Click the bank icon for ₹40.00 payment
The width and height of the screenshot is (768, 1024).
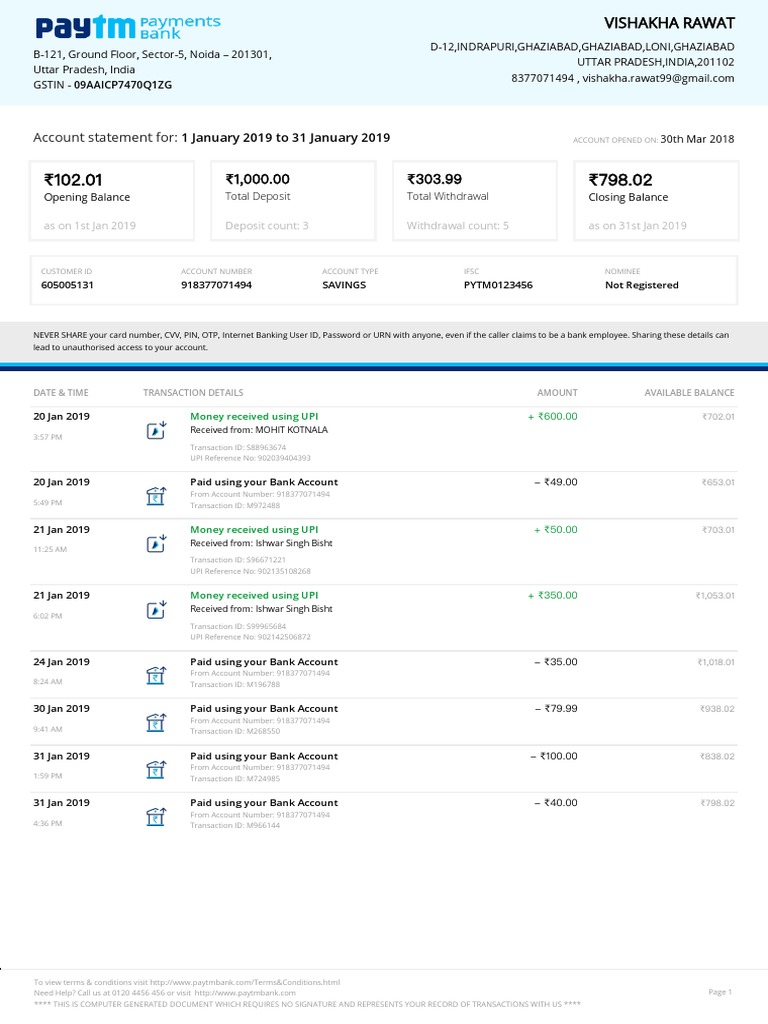pos(156,818)
